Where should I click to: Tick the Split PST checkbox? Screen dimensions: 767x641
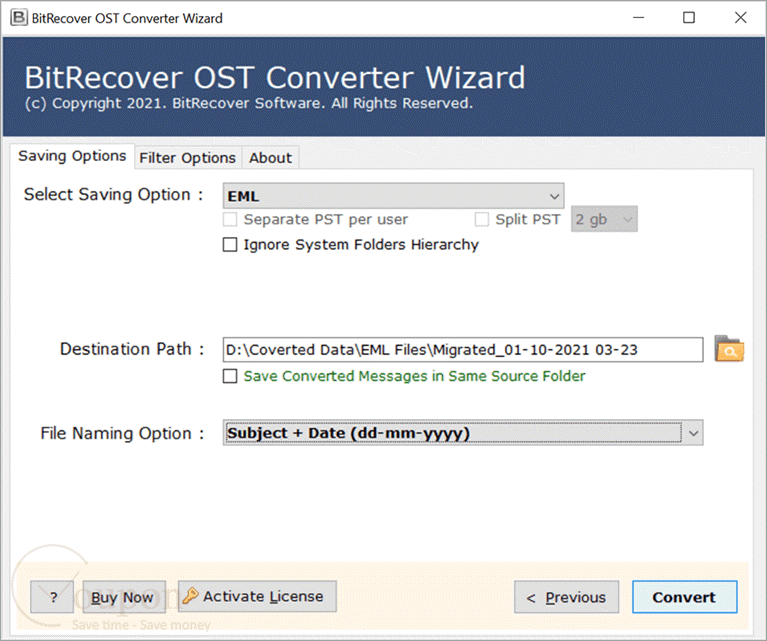point(482,219)
